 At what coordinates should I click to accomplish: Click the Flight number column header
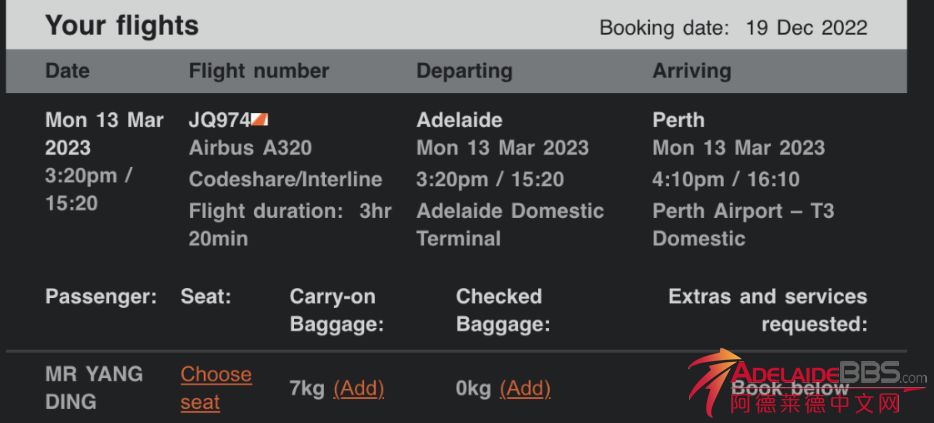[258, 71]
